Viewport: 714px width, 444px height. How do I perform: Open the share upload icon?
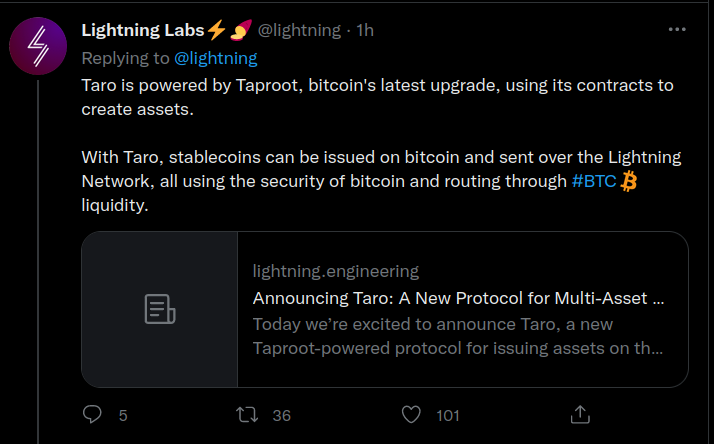click(x=580, y=414)
